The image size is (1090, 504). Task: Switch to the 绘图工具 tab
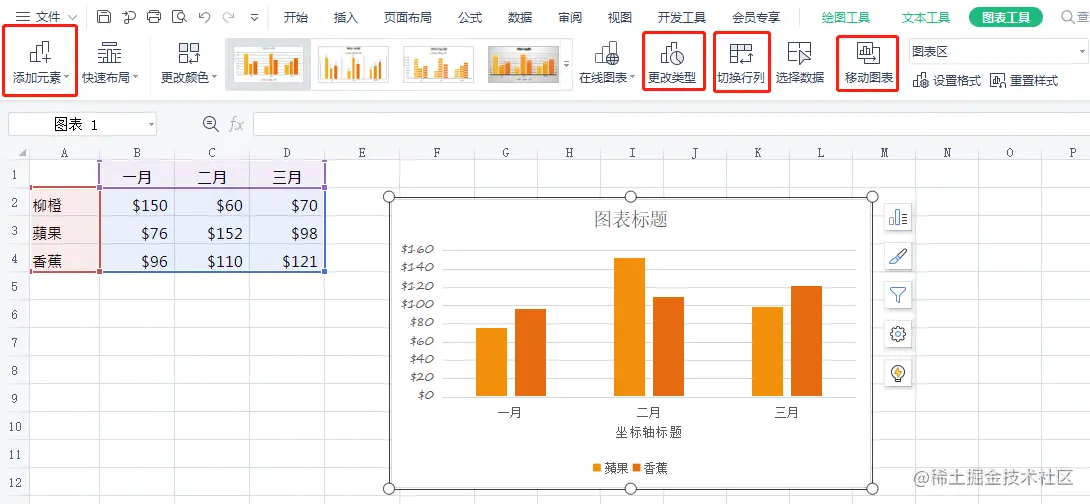point(845,18)
